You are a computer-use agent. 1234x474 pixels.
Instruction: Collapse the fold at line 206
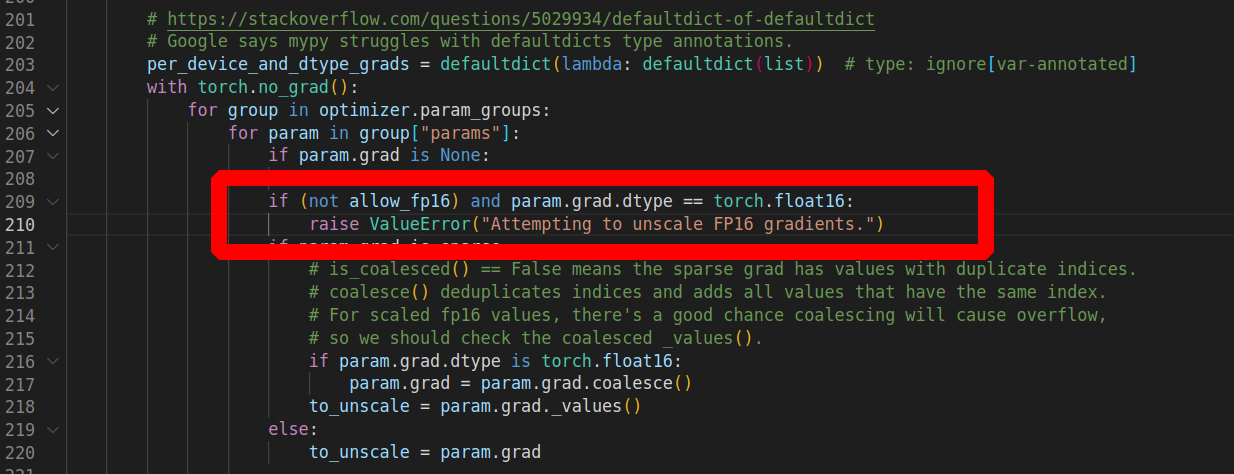tap(53, 133)
